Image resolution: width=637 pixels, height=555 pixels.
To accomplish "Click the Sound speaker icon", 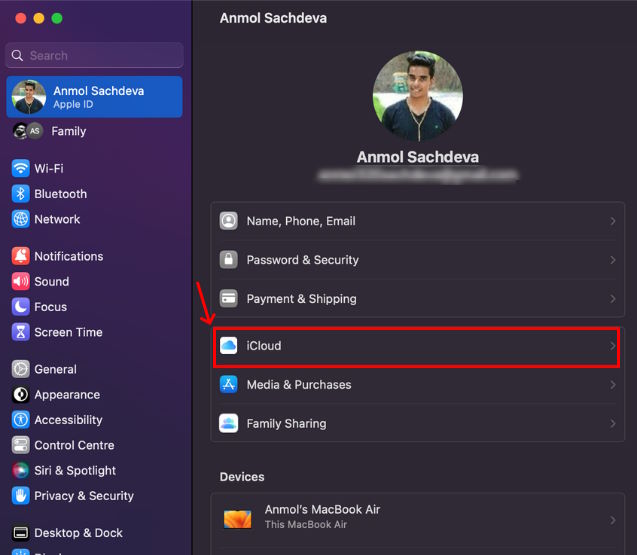I will pos(20,281).
